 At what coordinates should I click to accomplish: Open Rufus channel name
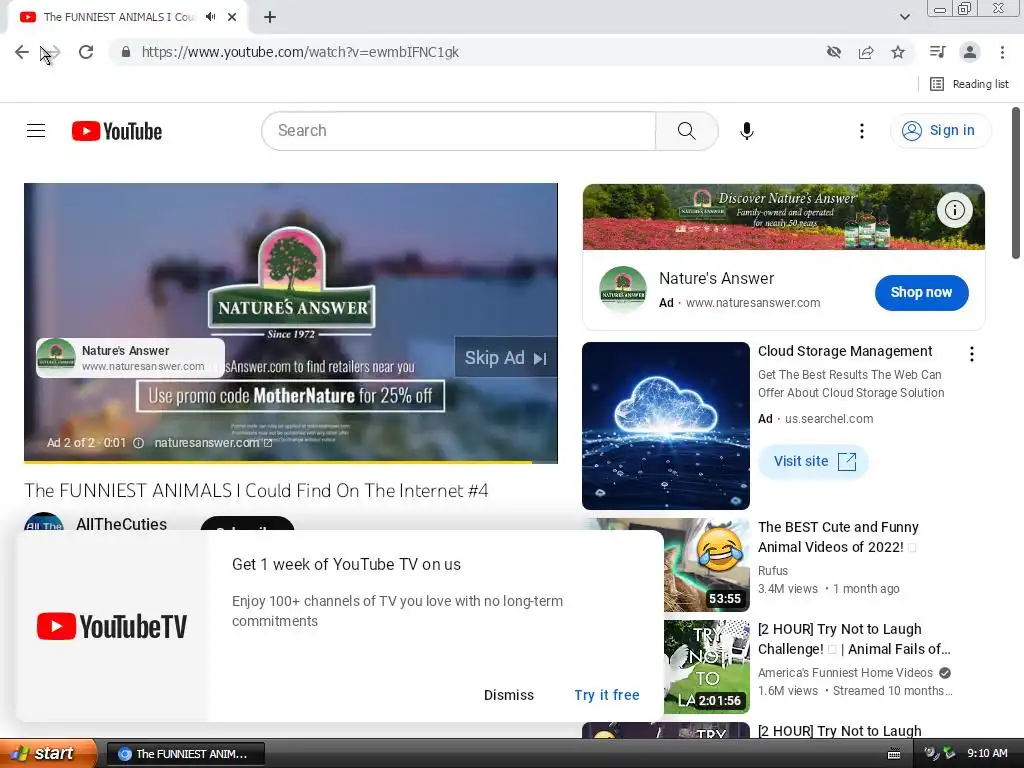773,571
